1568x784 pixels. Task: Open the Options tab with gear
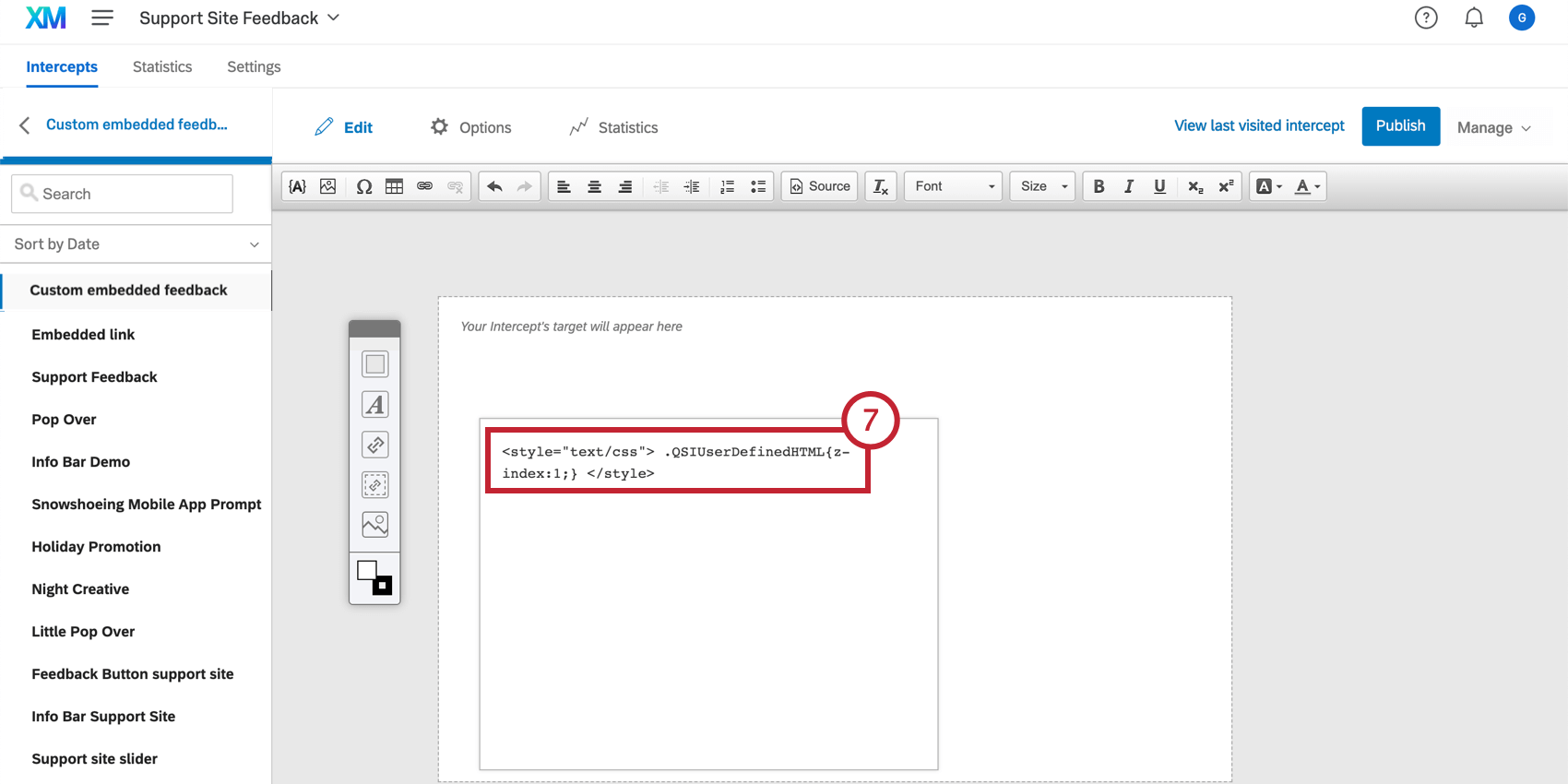470,127
